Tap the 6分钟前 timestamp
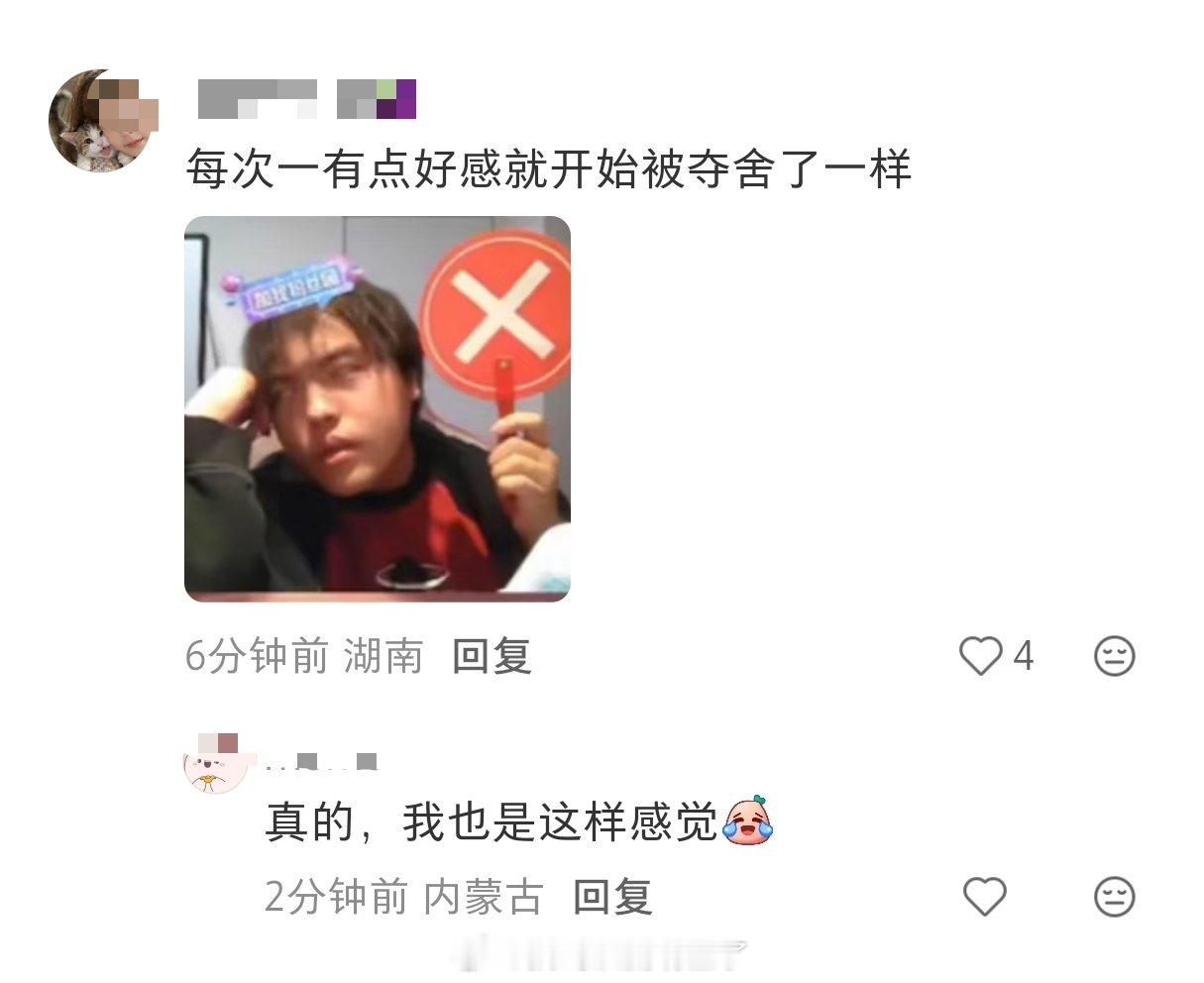The height and width of the screenshot is (983, 1204). pyautogui.click(x=257, y=656)
